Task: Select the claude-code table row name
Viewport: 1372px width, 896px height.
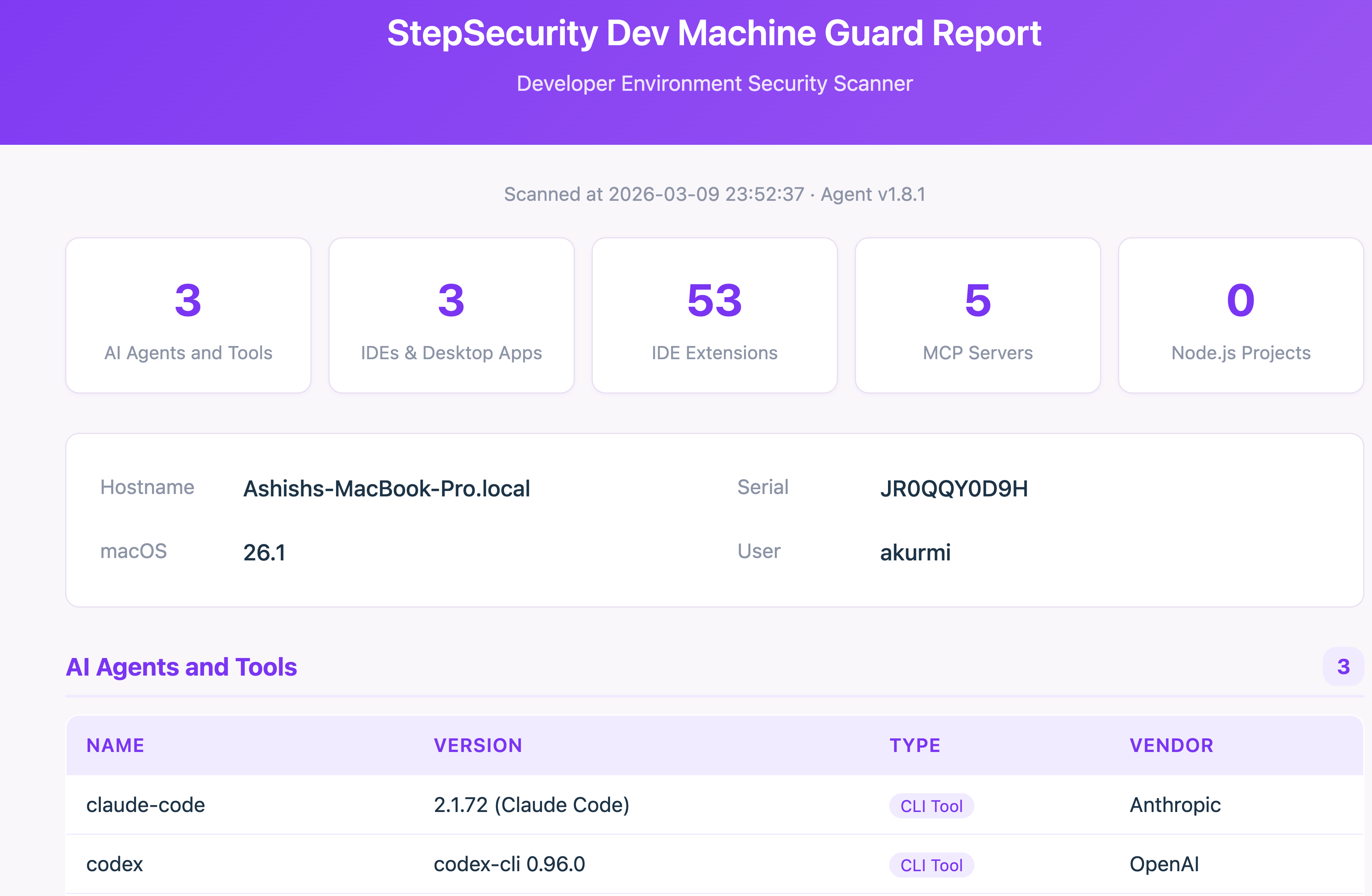Action: tap(146, 805)
